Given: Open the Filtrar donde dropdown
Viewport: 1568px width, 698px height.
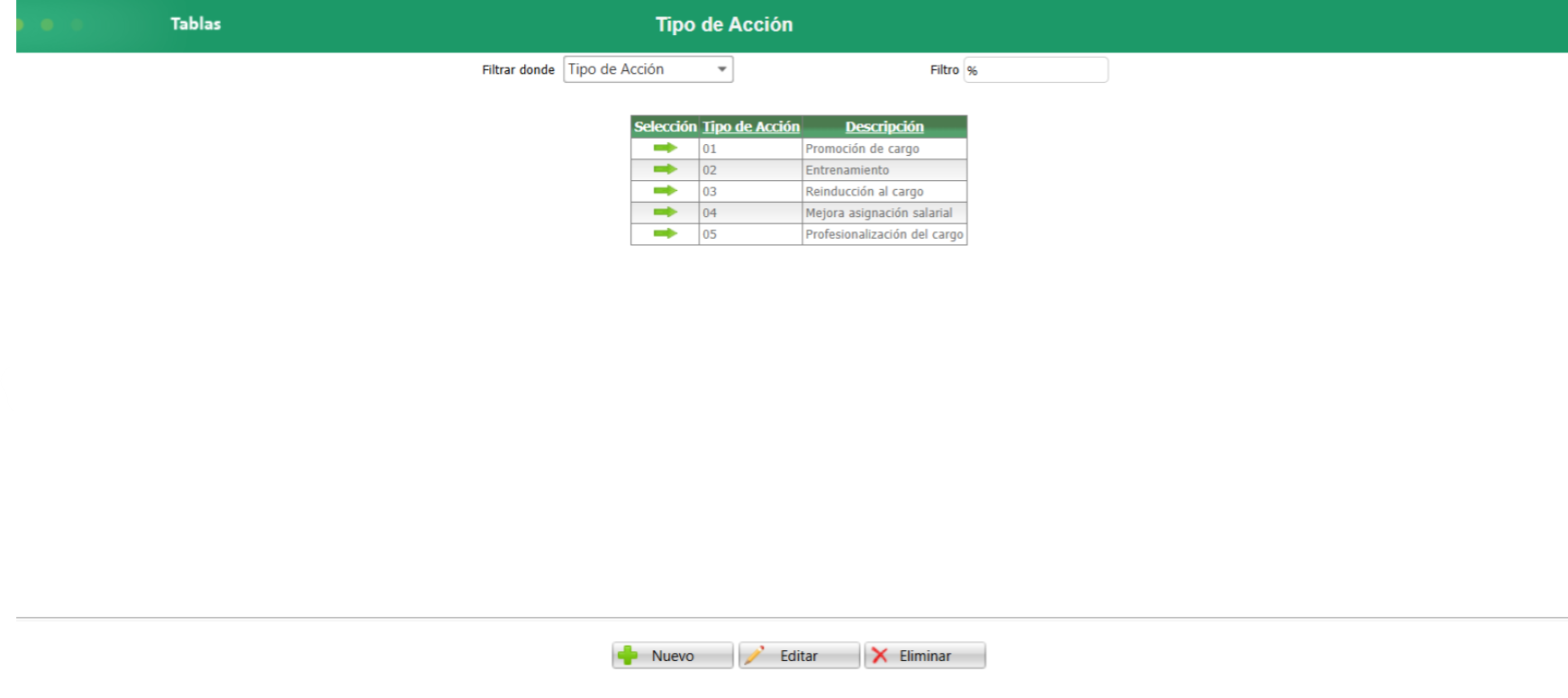Looking at the screenshot, I should tap(648, 69).
